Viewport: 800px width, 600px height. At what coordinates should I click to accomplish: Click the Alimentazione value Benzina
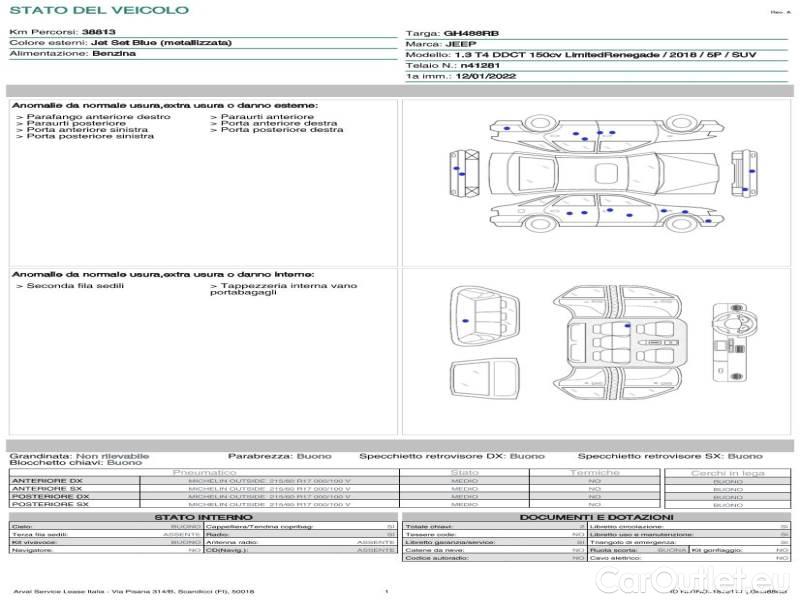[114, 54]
